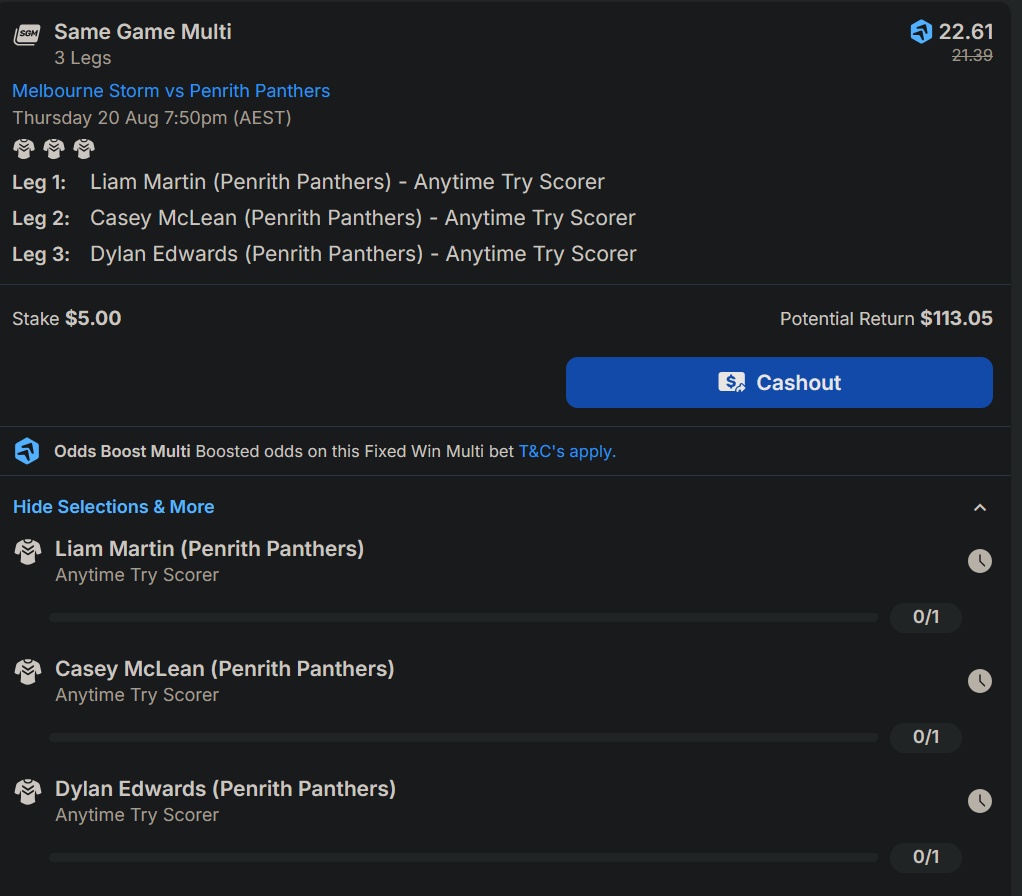Click Liam Martin try scorer progress bar
Image resolution: width=1022 pixels, height=896 pixels.
pos(463,617)
